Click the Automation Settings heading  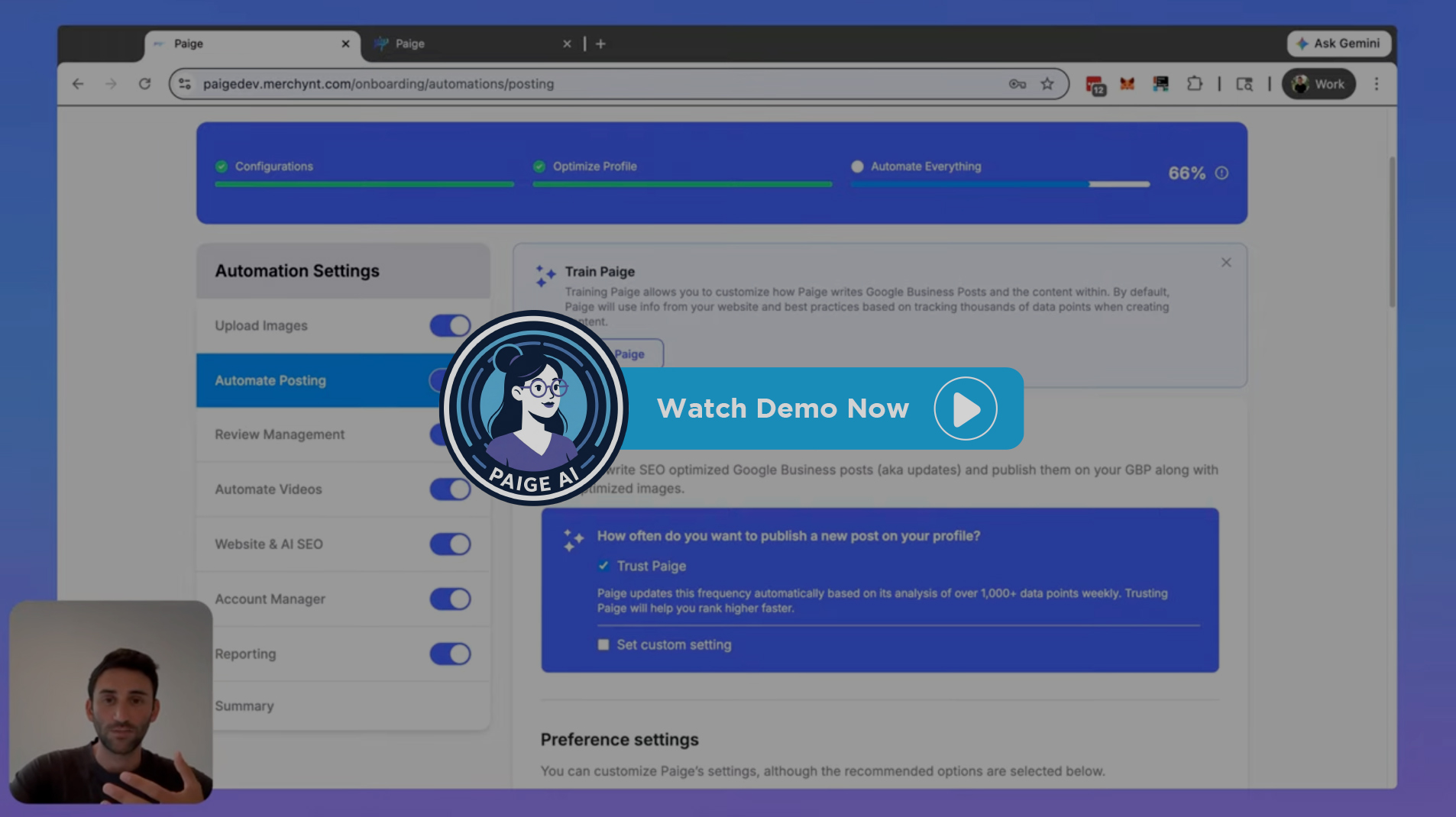point(297,271)
